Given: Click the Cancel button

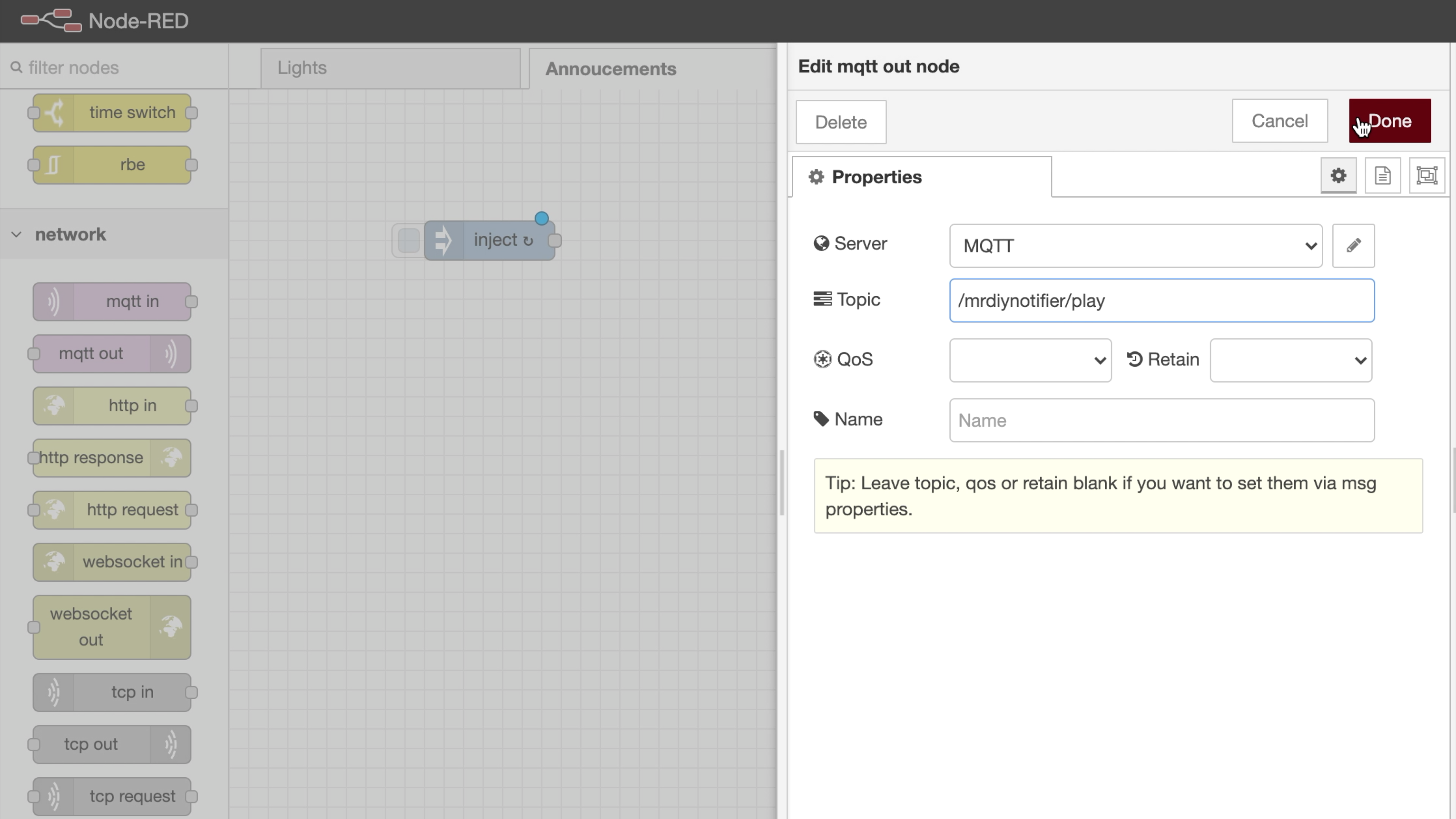Looking at the screenshot, I should point(1279,121).
